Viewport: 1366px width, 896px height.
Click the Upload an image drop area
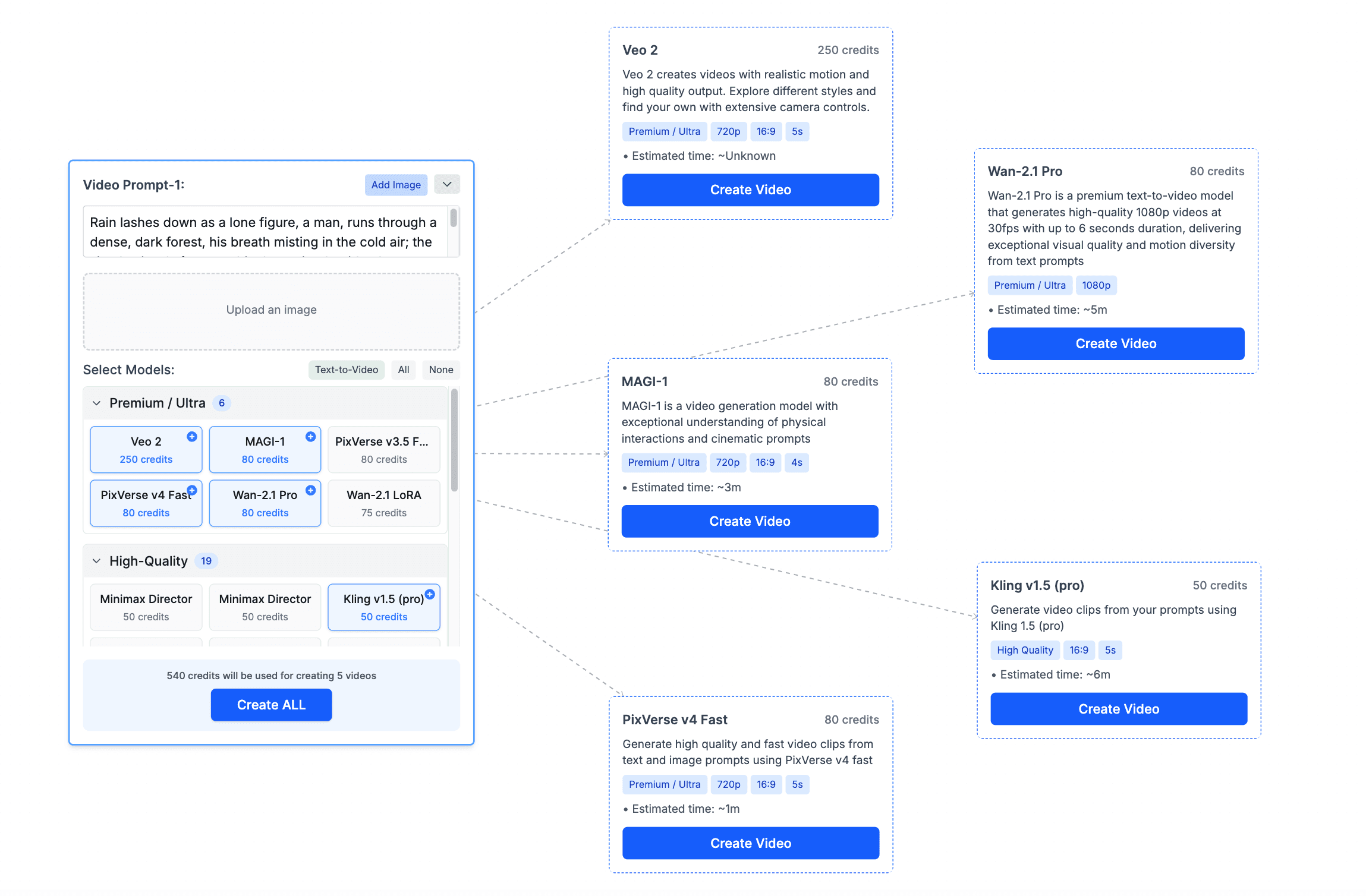[x=272, y=311]
